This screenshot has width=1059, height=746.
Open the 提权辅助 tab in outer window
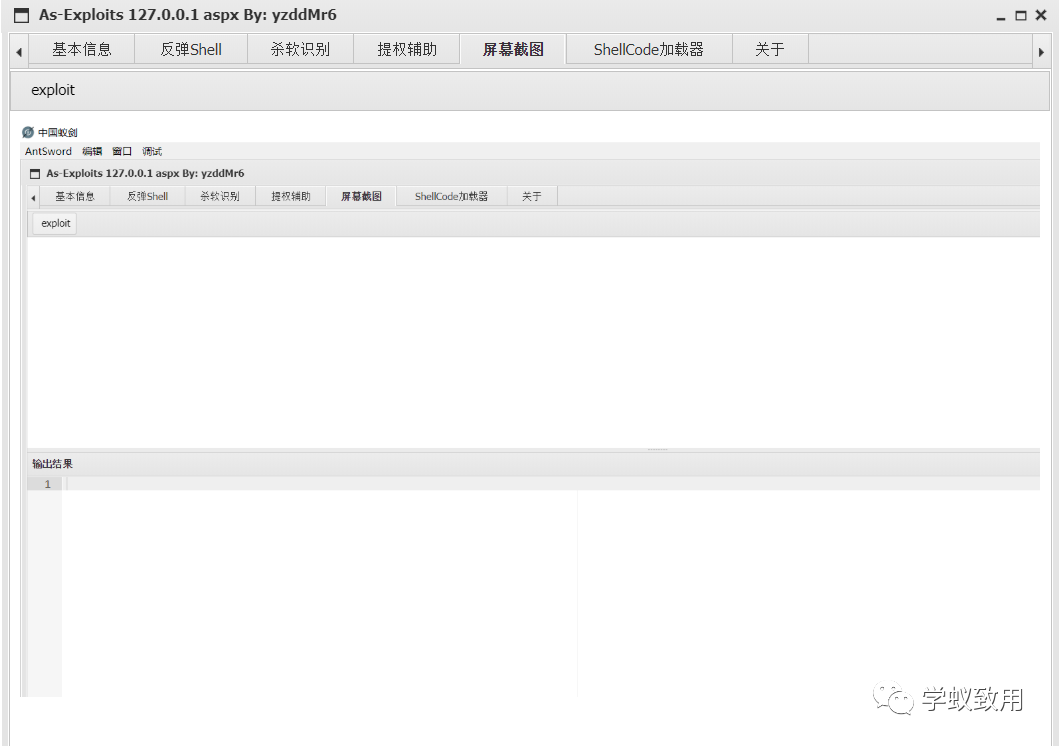(x=407, y=49)
